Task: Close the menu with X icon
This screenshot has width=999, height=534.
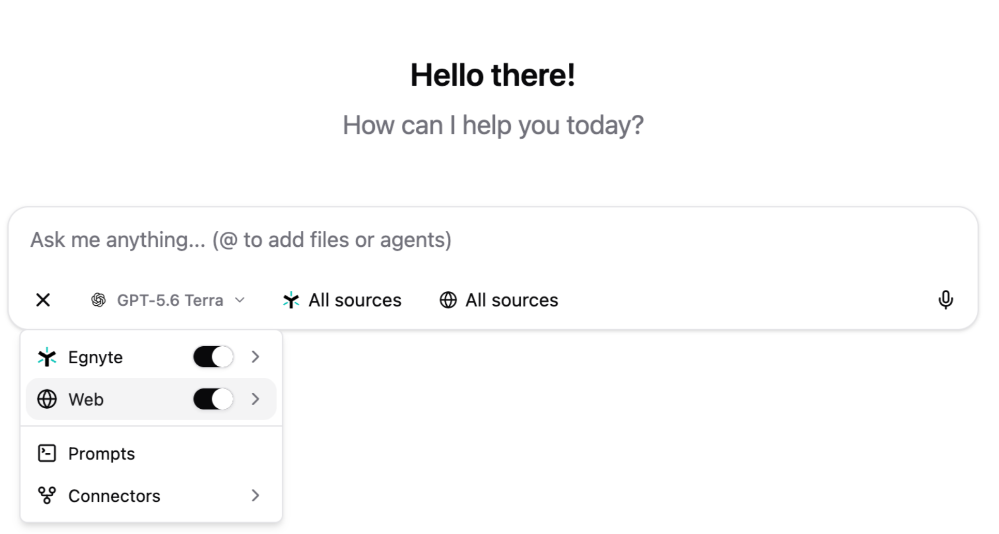Action: tap(43, 299)
